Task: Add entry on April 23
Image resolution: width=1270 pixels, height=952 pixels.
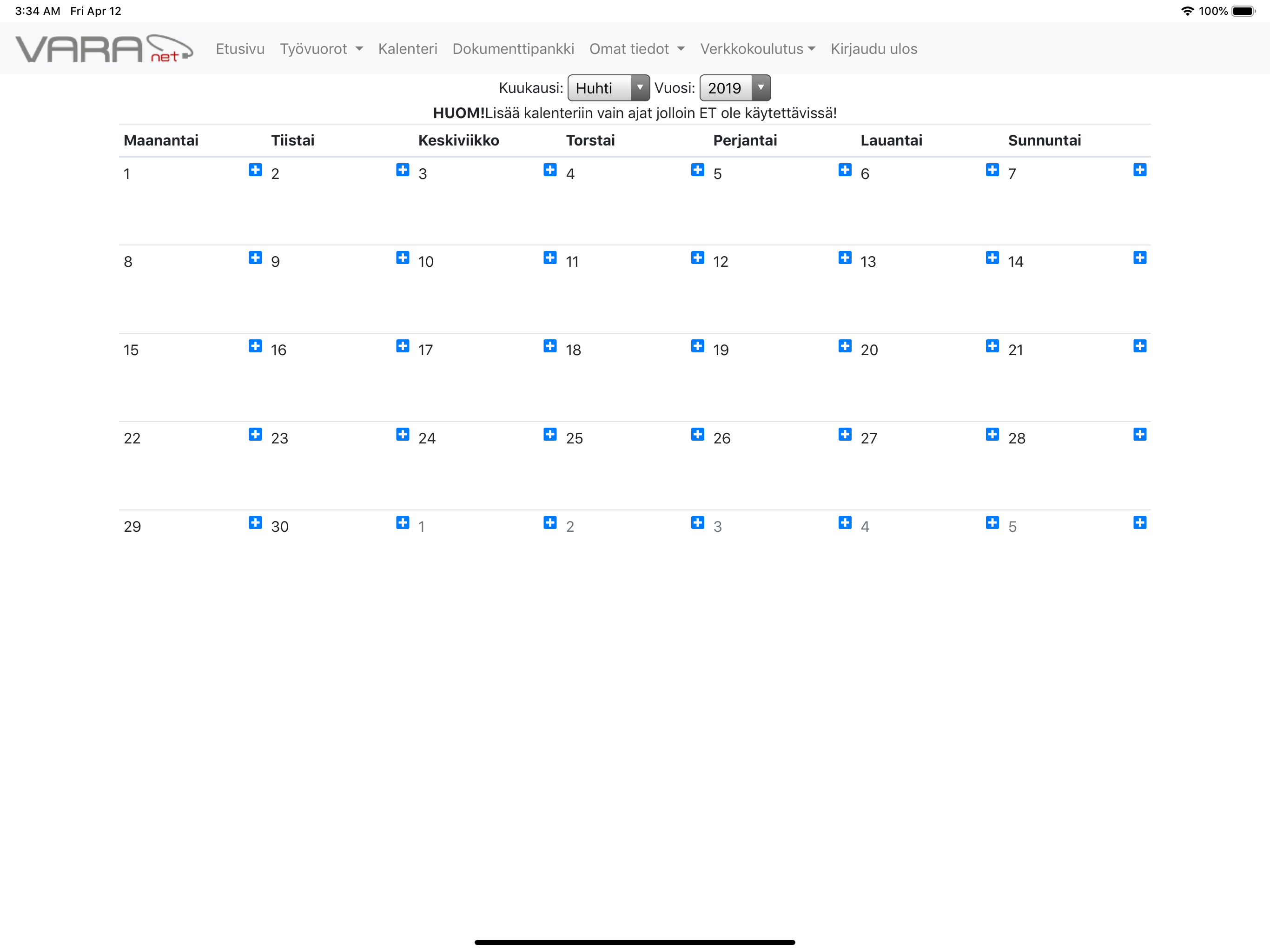Action: pyautogui.click(x=403, y=434)
